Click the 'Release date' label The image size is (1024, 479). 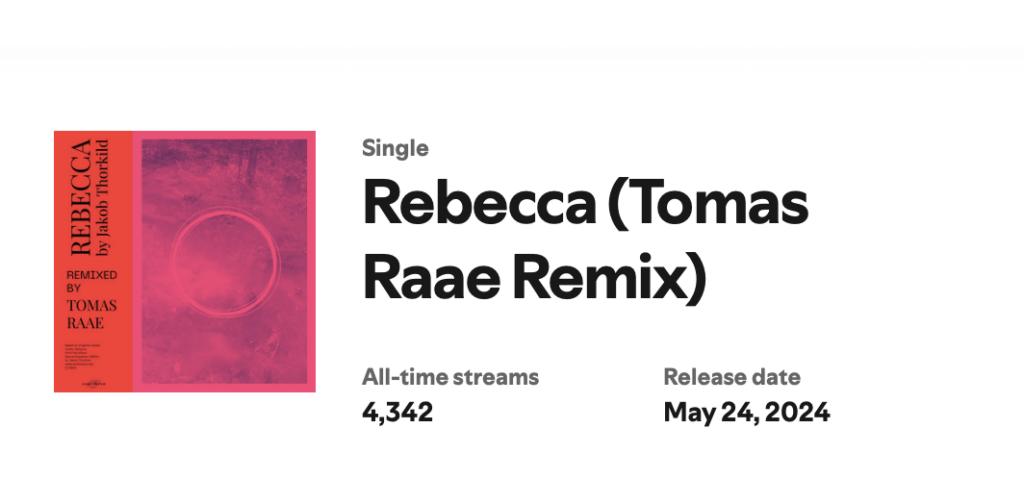pos(732,377)
